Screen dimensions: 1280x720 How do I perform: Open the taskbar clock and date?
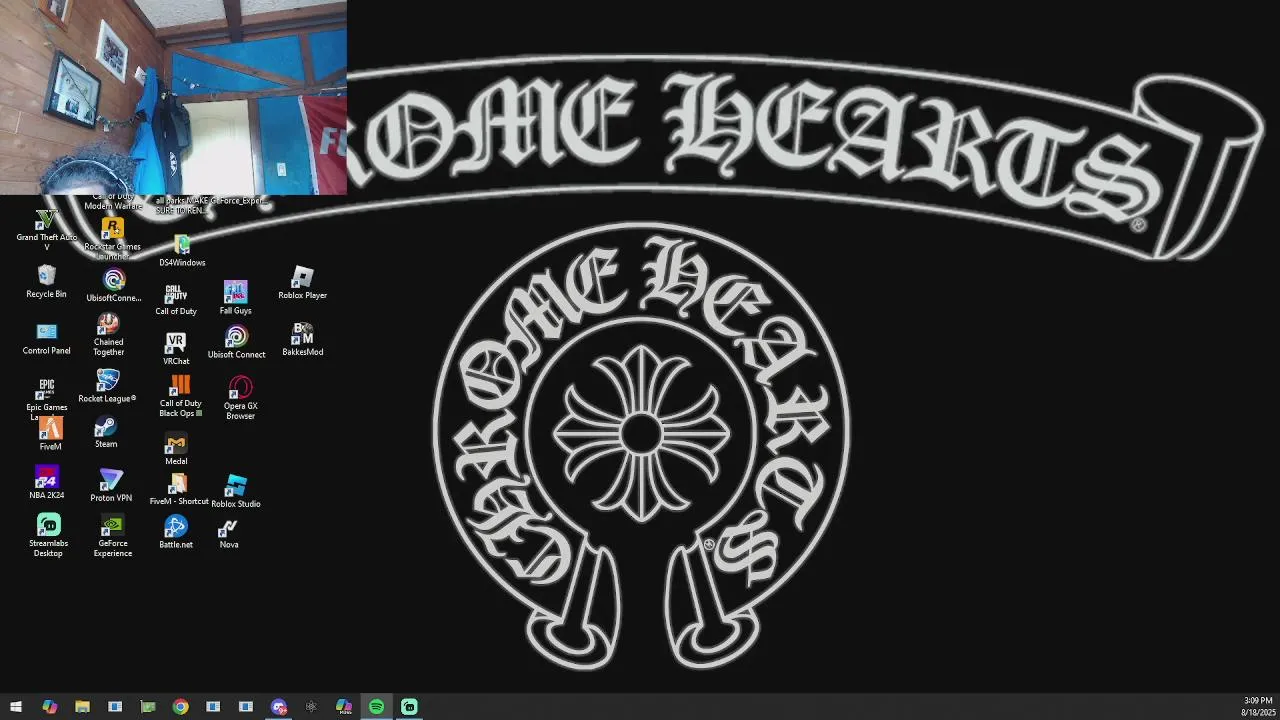pyautogui.click(x=1258, y=707)
